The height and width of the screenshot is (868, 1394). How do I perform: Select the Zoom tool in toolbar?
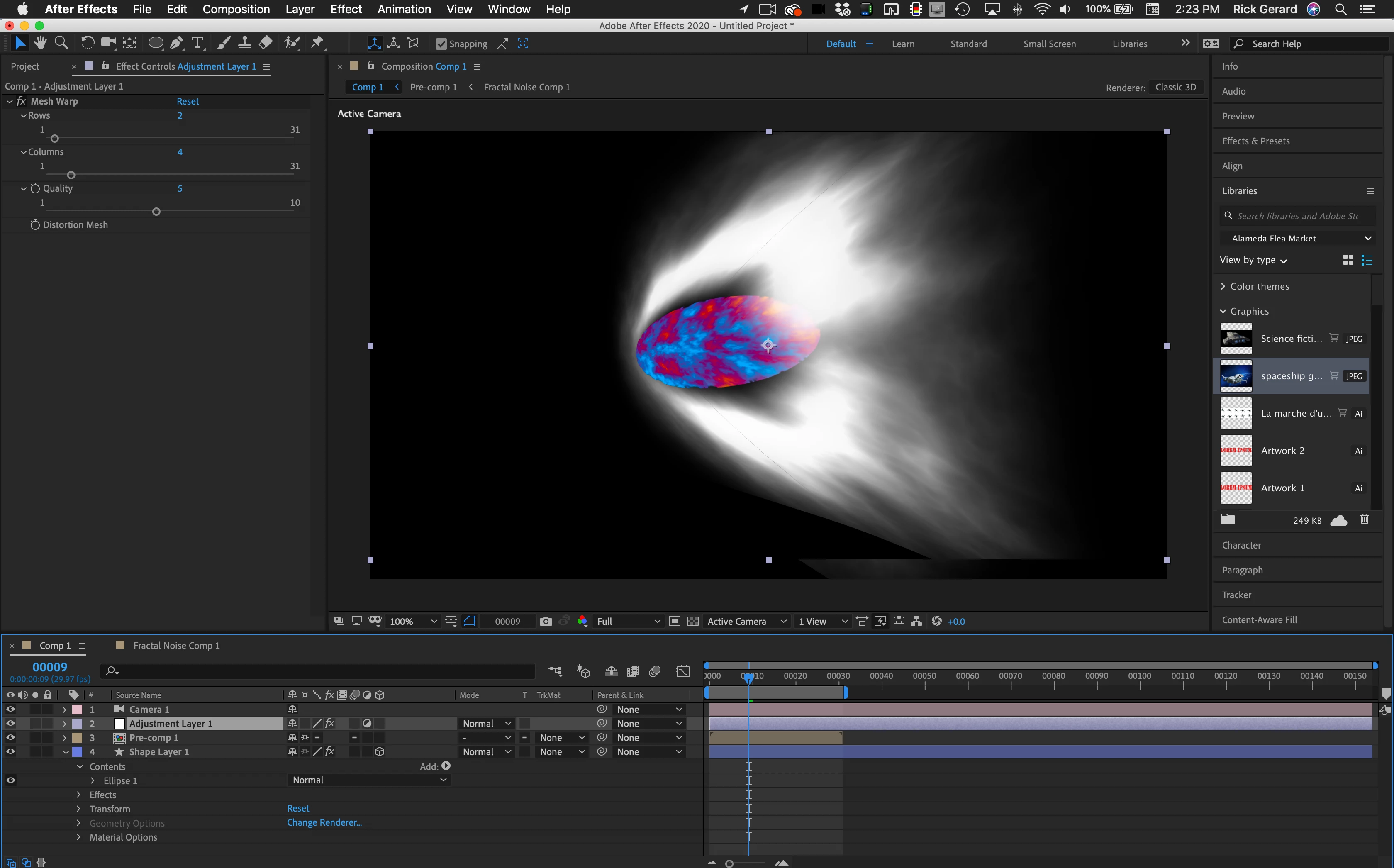(61, 43)
